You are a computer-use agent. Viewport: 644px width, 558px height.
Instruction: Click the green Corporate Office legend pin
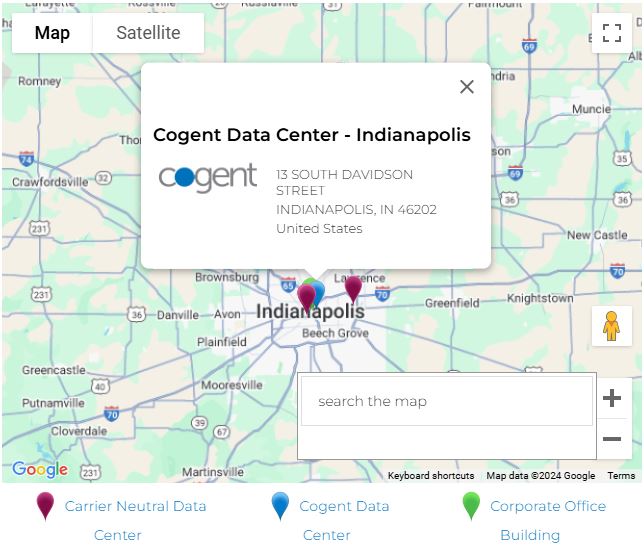(471, 506)
